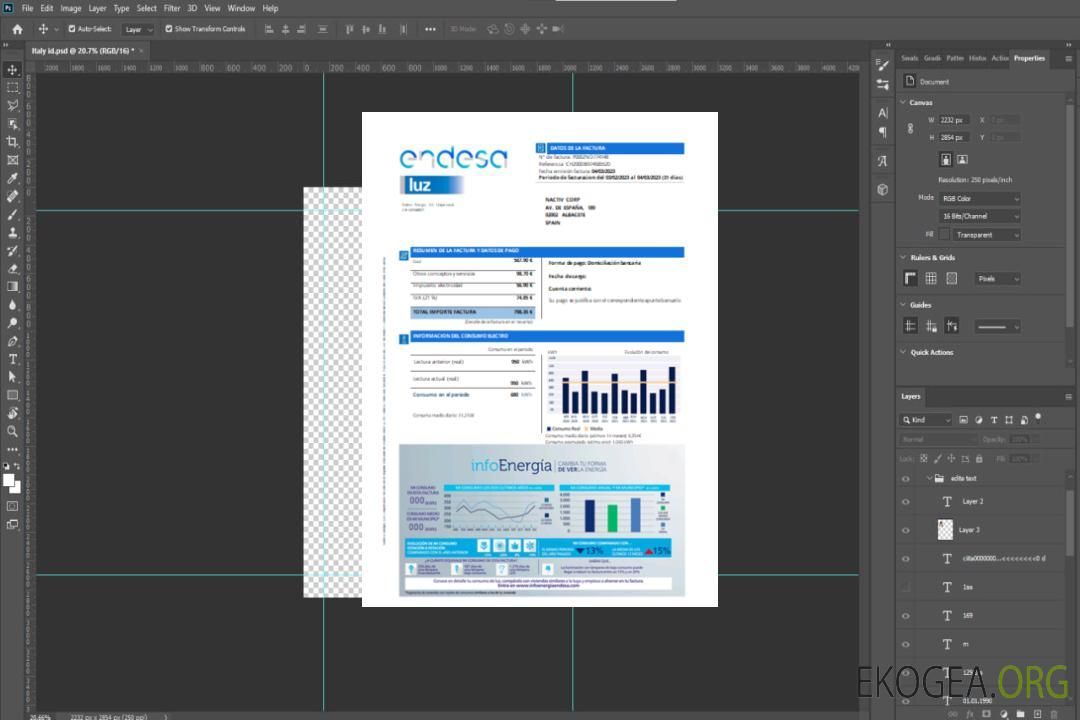Set canvas to landscape orientation
1080x720 pixels.
(962, 159)
